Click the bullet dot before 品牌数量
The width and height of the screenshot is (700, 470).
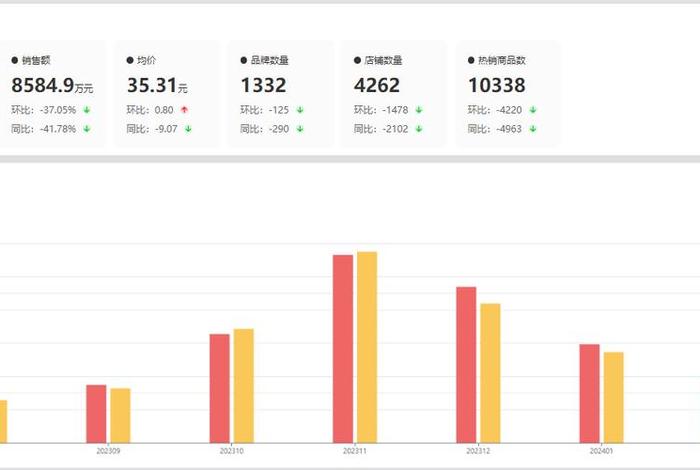click(244, 60)
